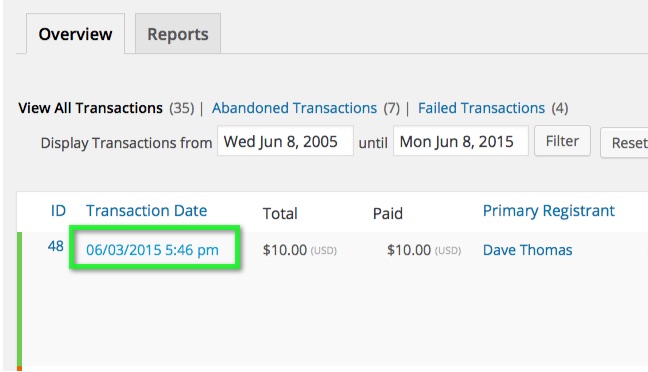Click the Total column header
Viewport: 648px width, 372px height.
280,213
